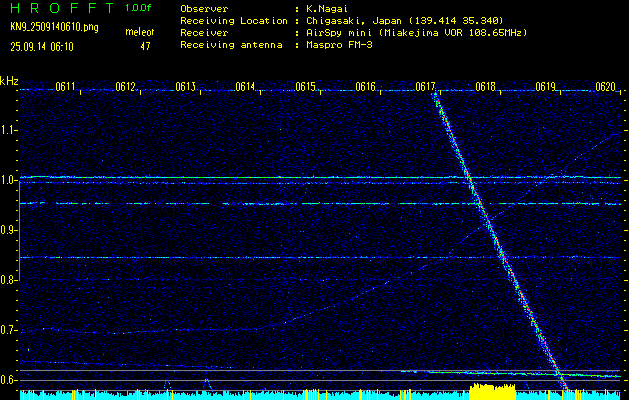Click the 0618 time marker
The image size is (629, 400).
coord(485,86)
